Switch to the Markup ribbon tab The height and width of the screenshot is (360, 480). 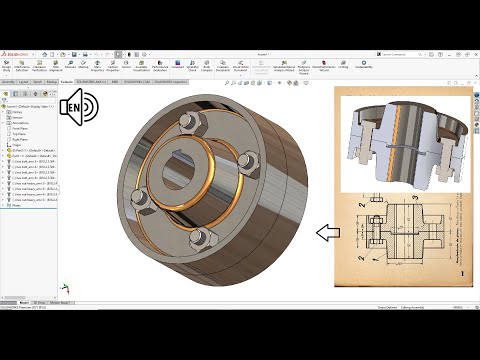point(51,82)
